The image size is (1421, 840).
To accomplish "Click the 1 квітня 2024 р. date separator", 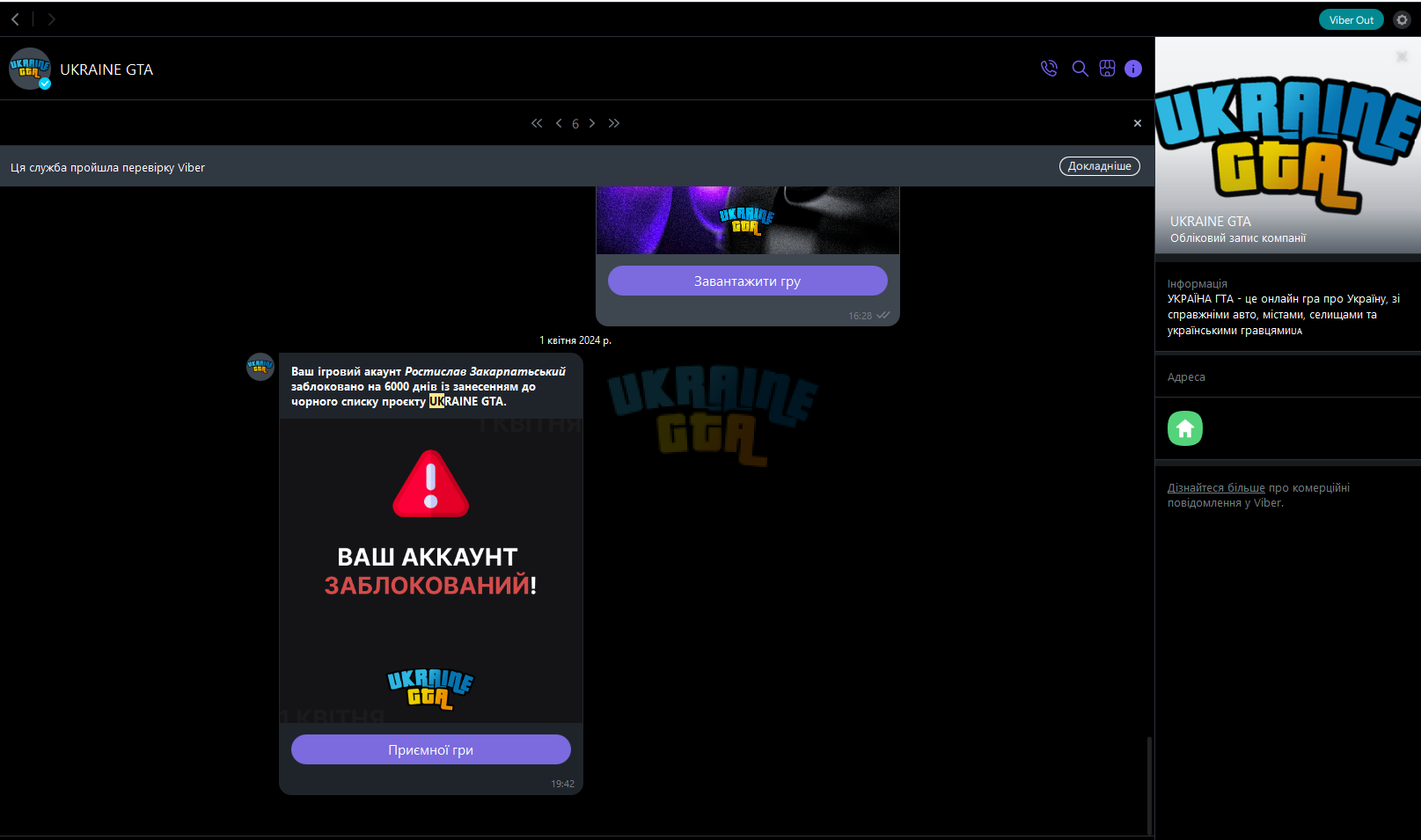I will (x=575, y=340).
